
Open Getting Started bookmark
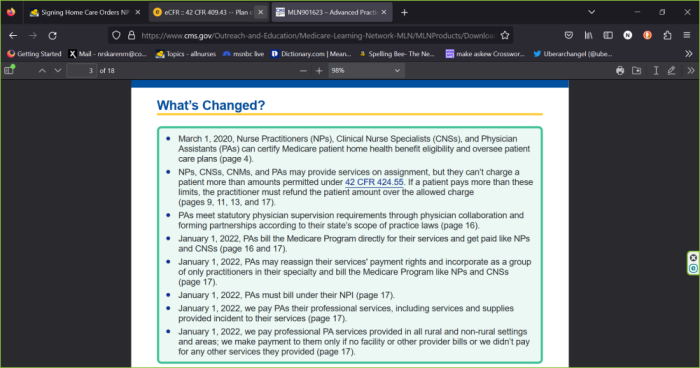(34, 54)
